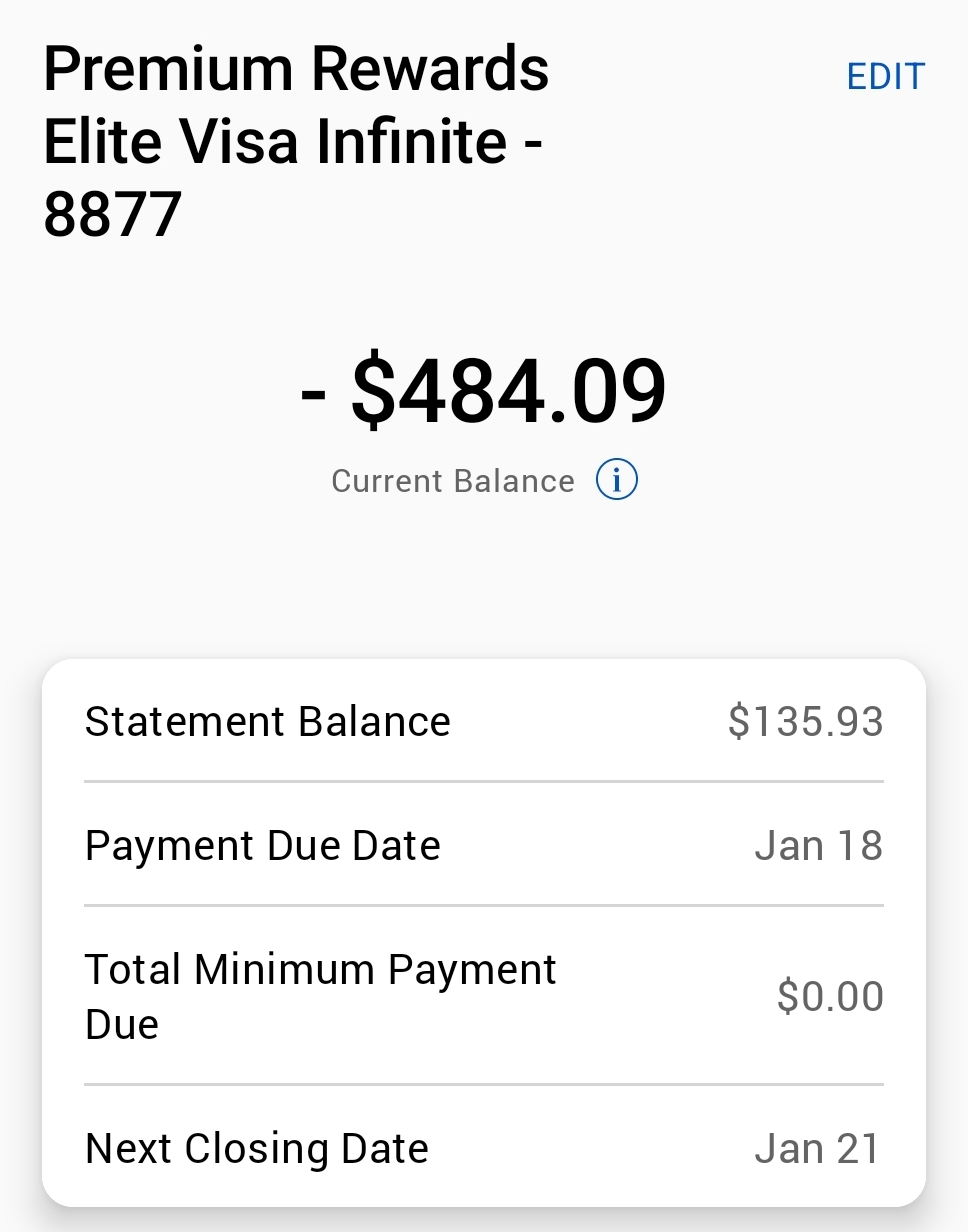Select the Jan 21 closing date value

point(818,1149)
